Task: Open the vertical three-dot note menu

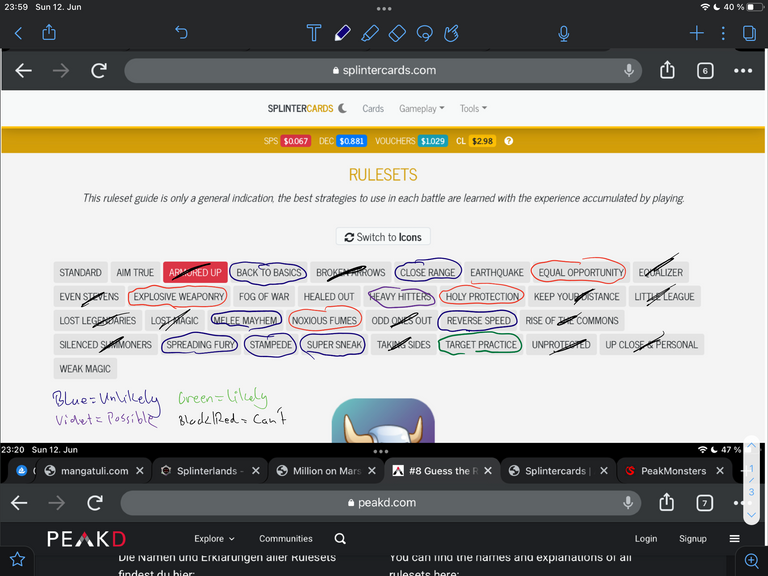Action: click(723, 33)
